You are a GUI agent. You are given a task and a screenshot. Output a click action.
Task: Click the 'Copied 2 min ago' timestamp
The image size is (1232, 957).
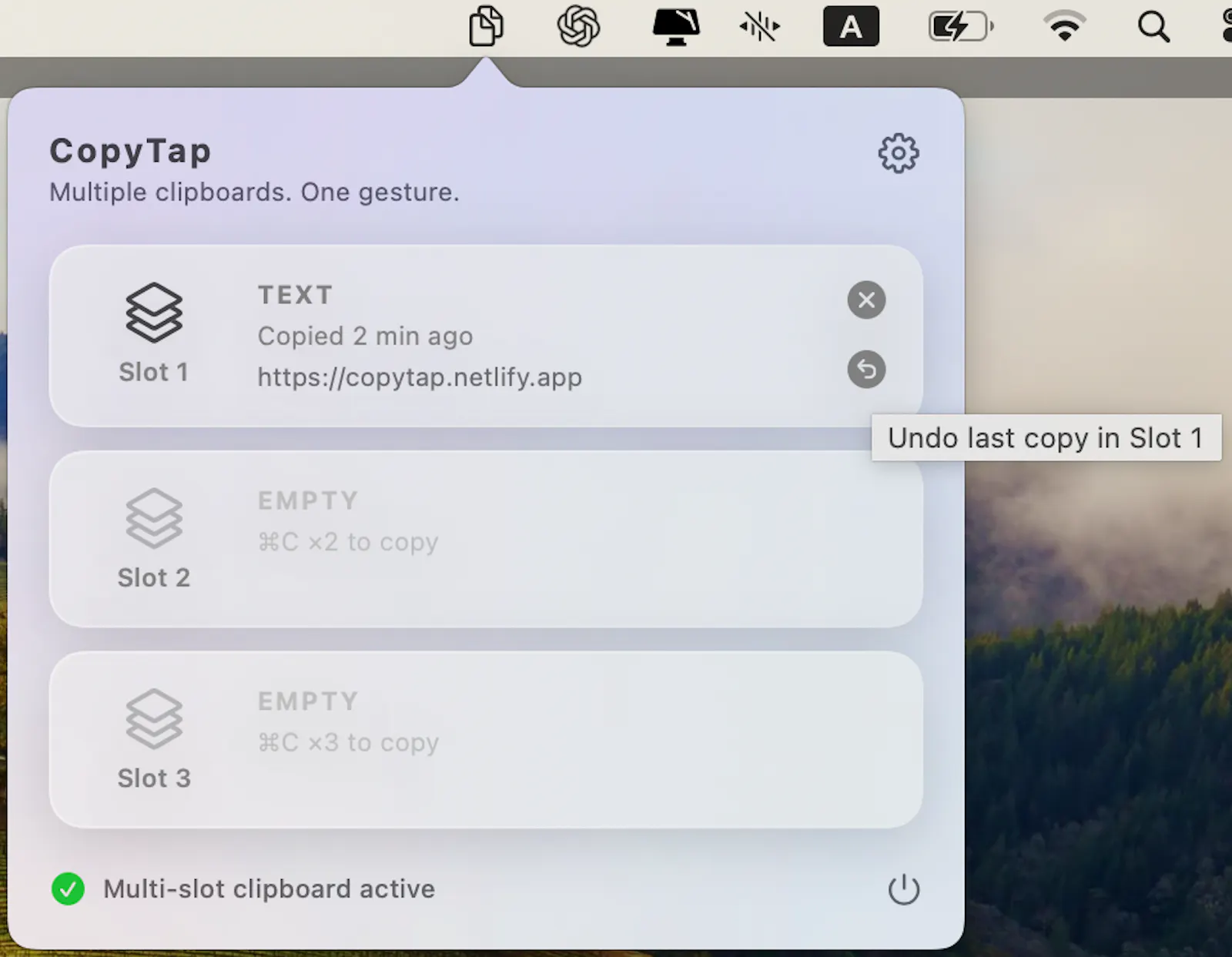365,336
